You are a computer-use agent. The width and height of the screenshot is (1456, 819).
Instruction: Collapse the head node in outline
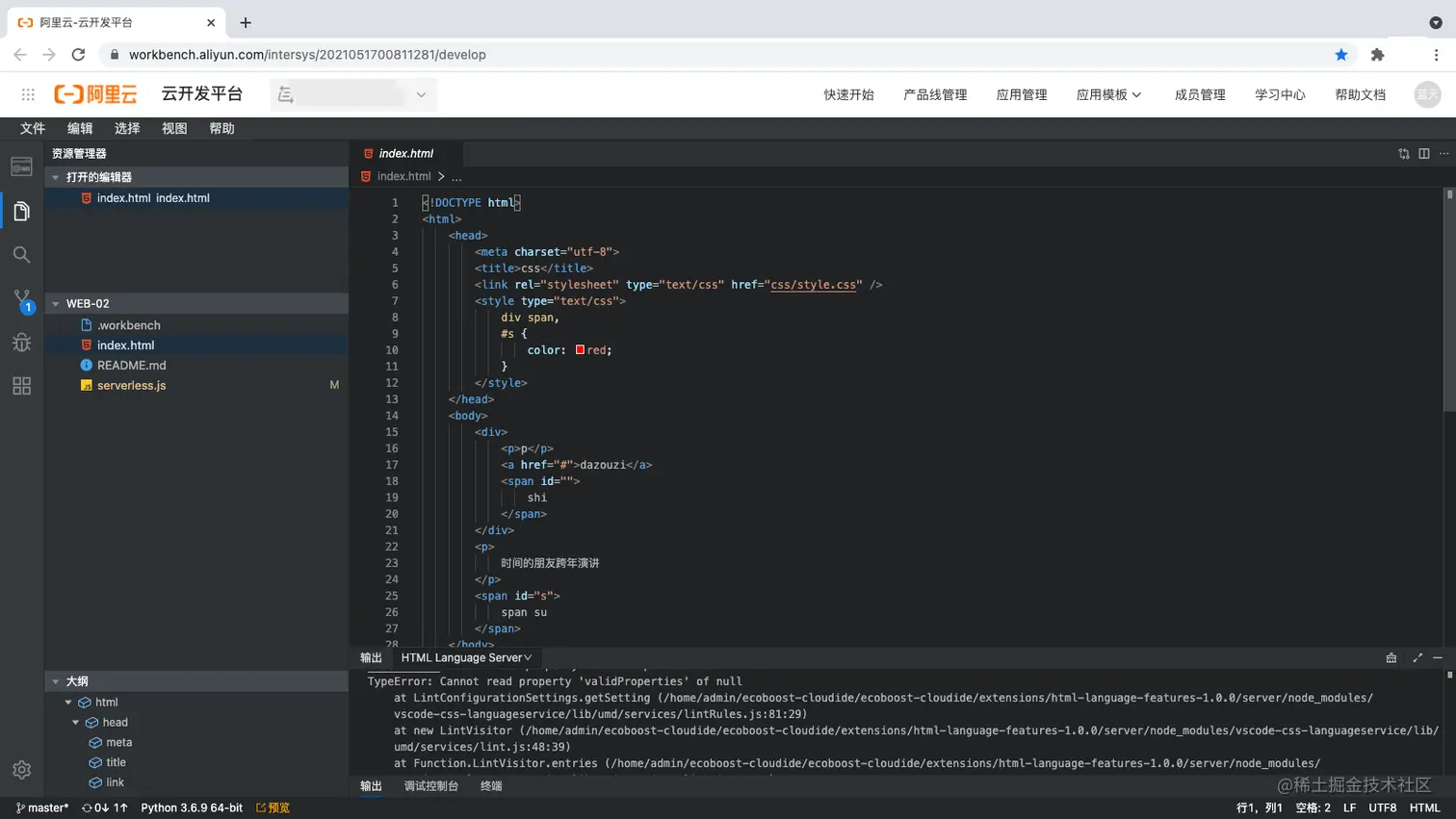tap(76, 723)
